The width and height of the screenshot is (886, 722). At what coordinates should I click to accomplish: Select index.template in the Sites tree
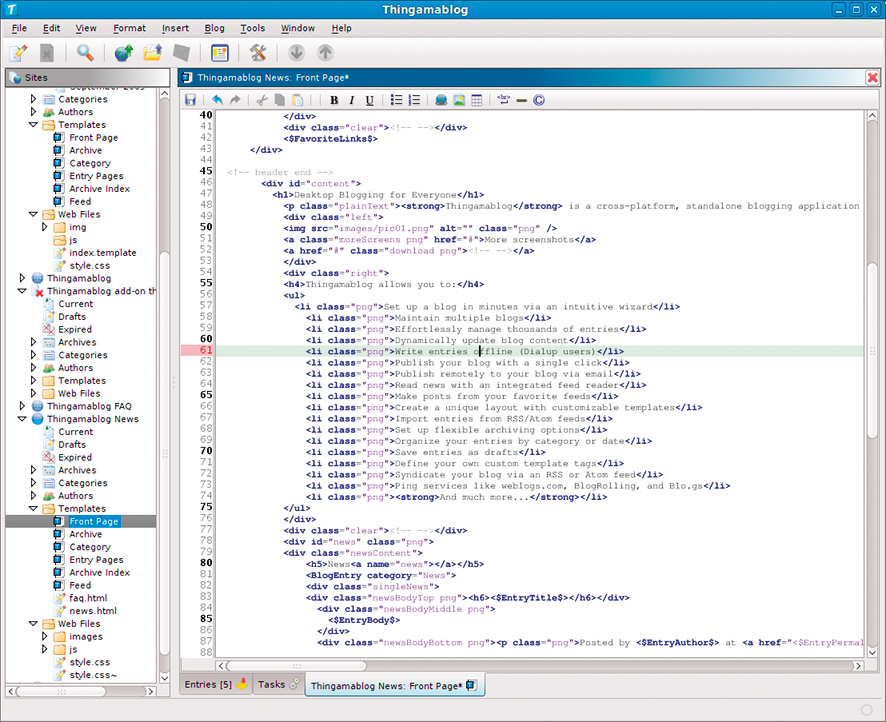103,253
